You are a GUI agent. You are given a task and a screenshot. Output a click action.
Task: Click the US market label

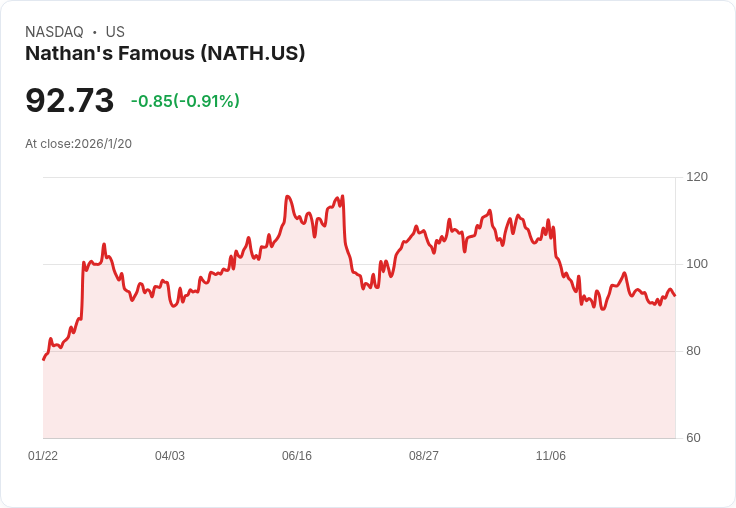coord(115,32)
